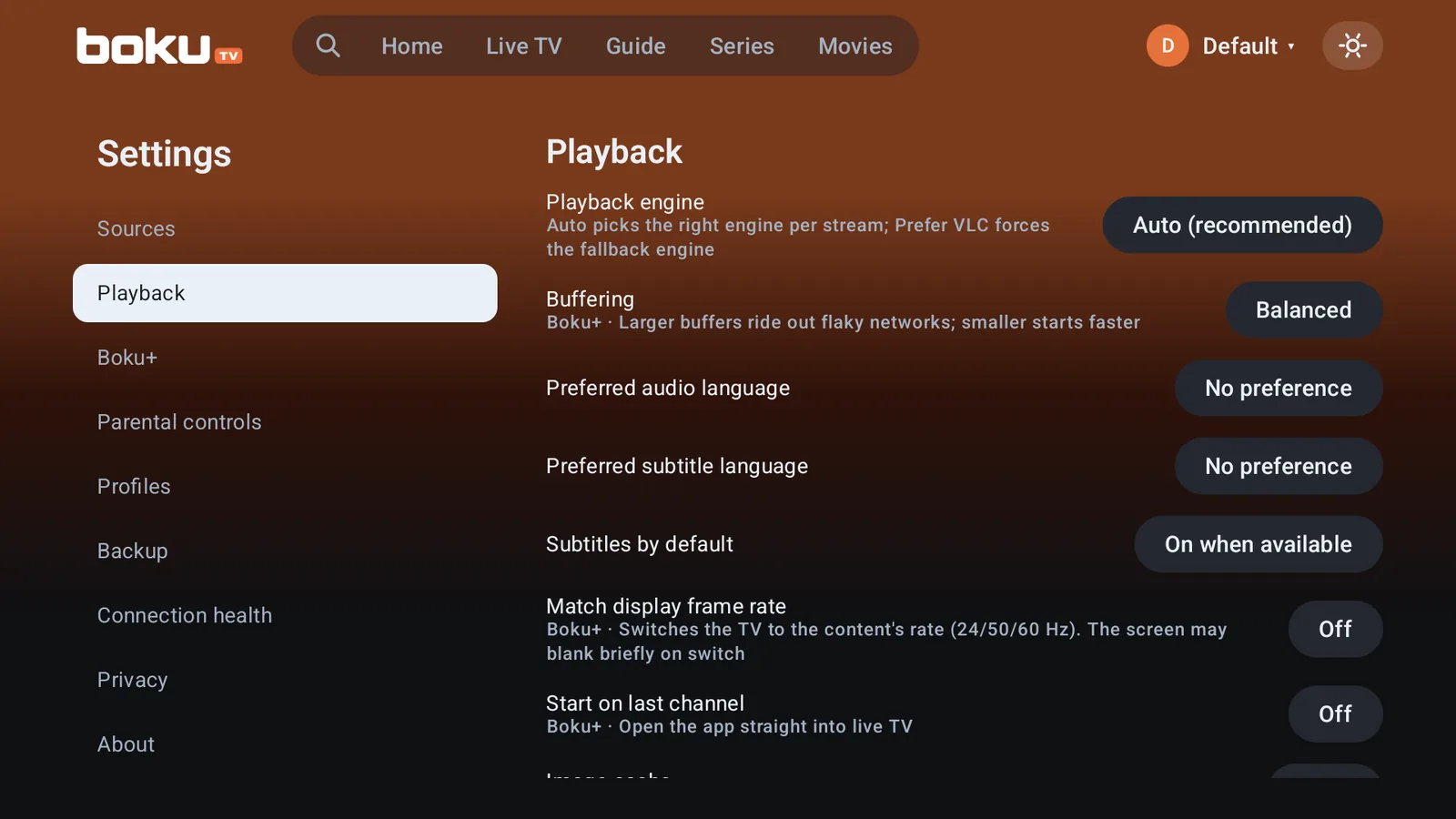Set preferred subtitle language preference

(x=1279, y=467)
